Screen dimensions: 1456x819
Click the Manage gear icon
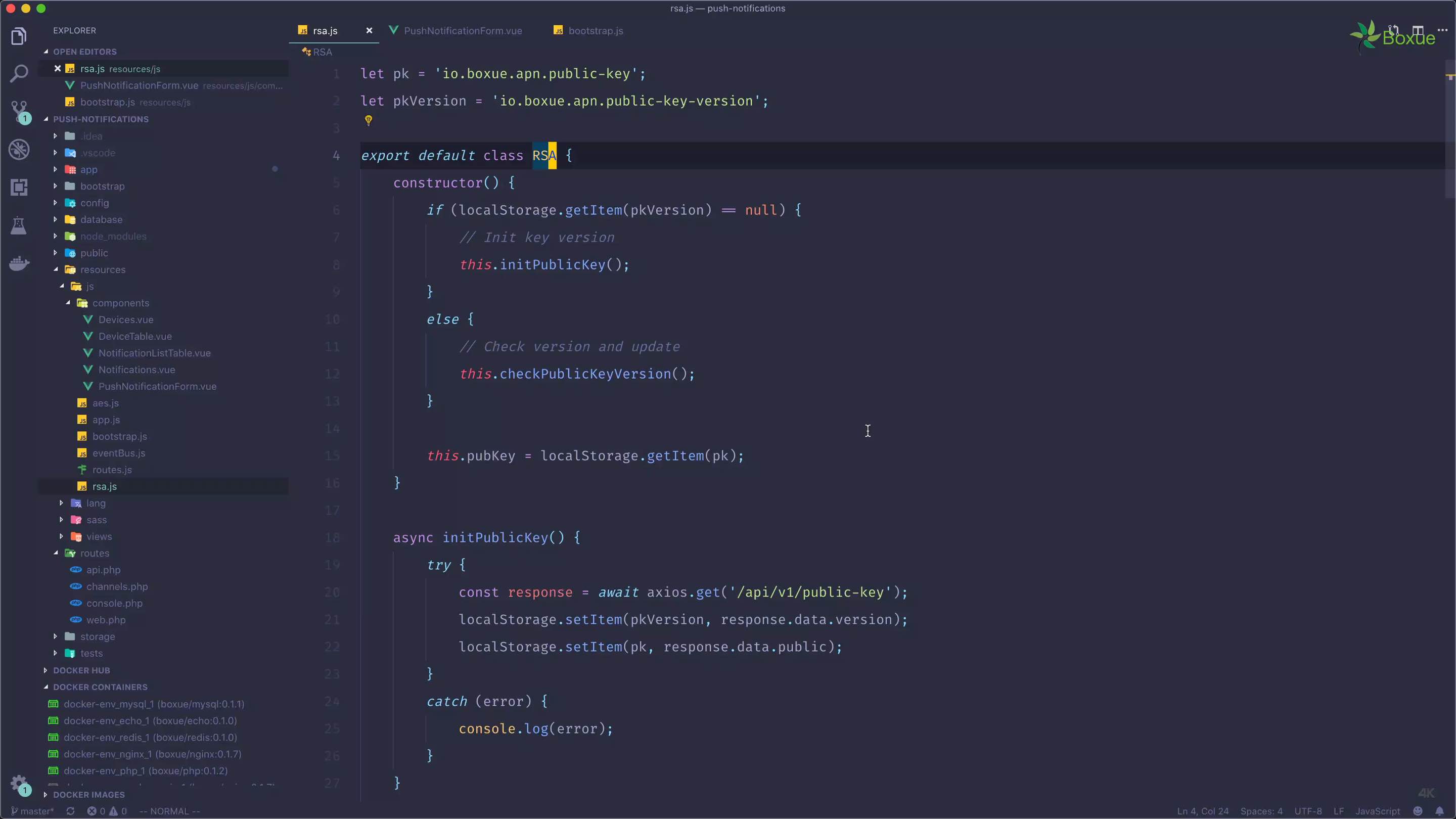pos(19,783)
